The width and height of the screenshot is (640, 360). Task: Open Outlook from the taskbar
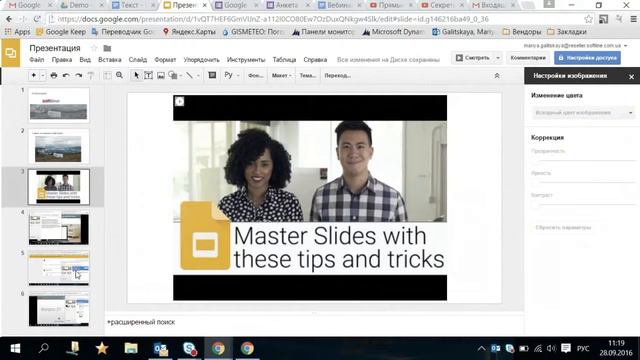coord(161,348)
